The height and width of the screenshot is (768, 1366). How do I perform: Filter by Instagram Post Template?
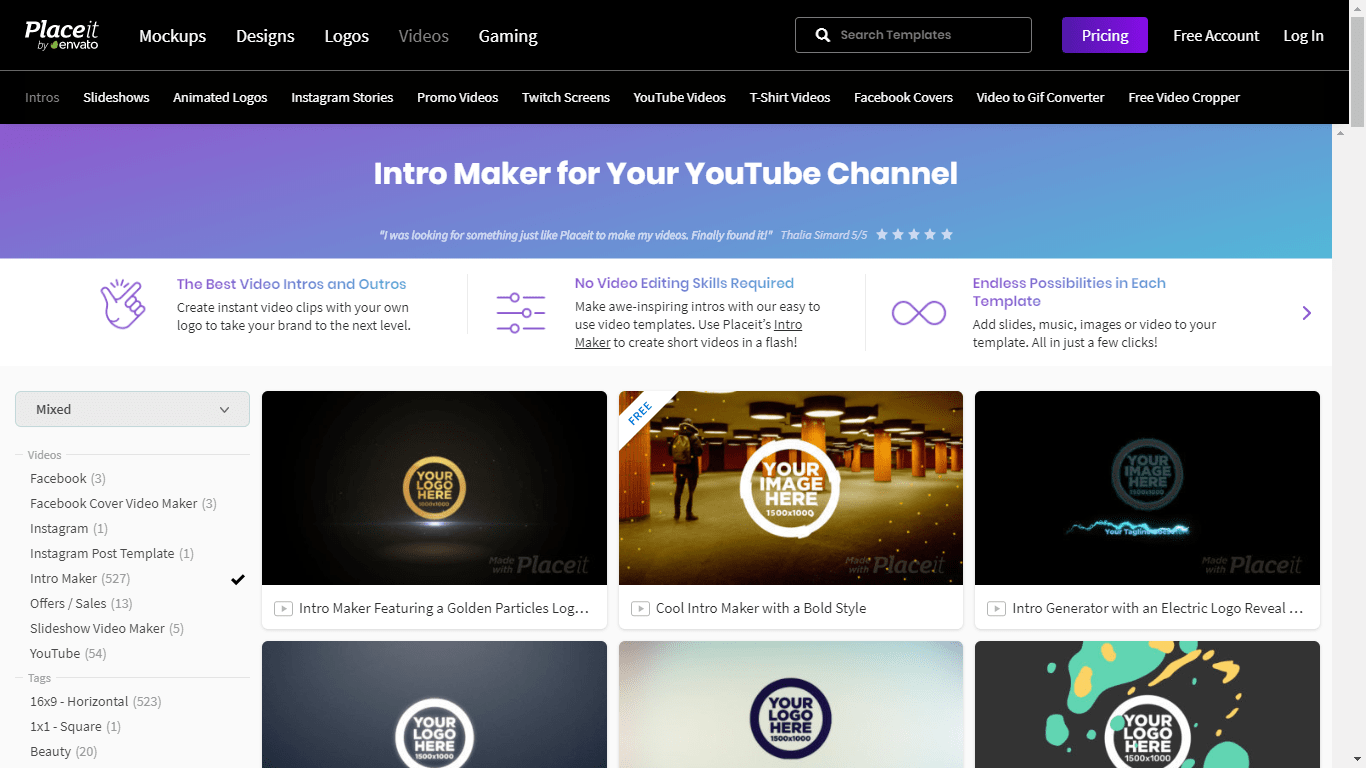[x=112, y=554]
